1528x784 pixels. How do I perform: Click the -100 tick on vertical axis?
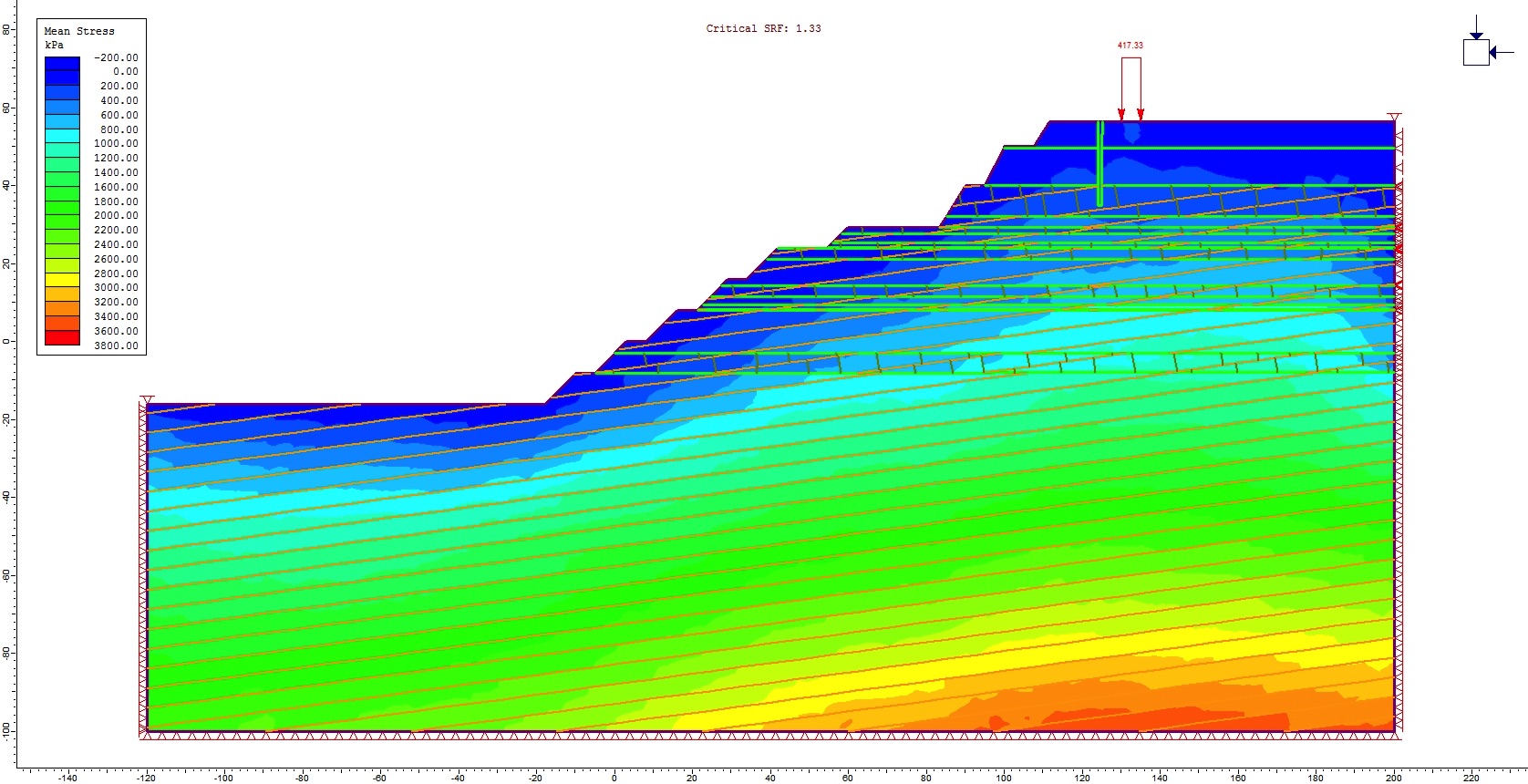click(6, 731)
